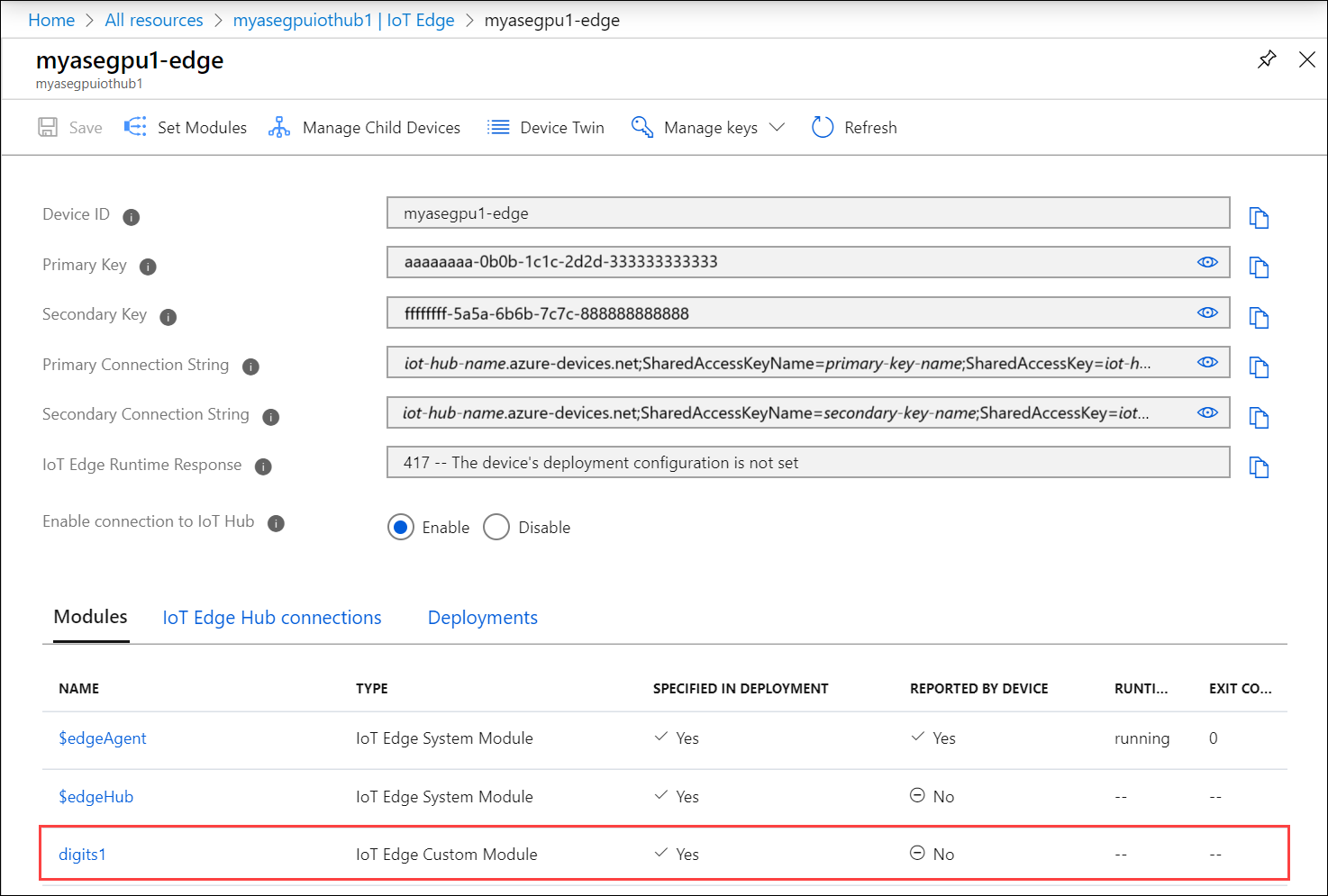The height and width of the screenshot is (896, 1328).
Task: Show the Secondary Connection String
Action: [x=1207, y=412]
